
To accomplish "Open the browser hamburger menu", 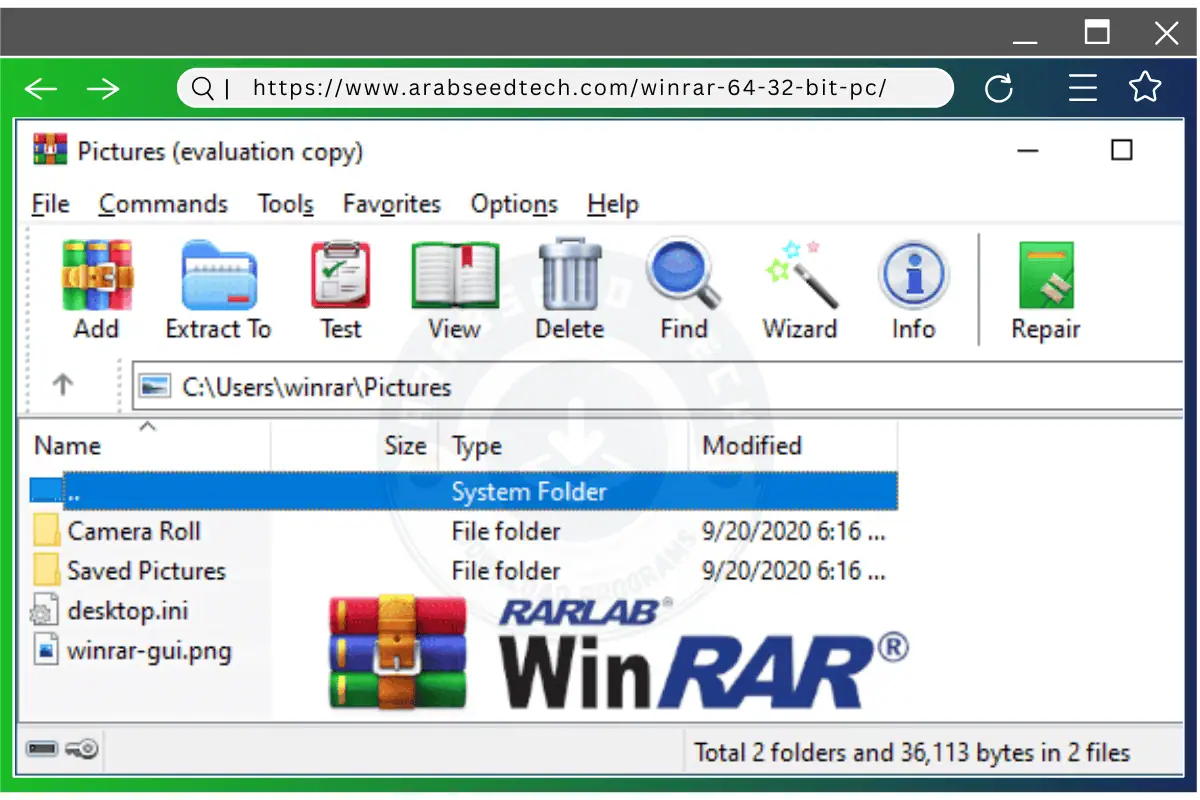I will click(1083, 88).
